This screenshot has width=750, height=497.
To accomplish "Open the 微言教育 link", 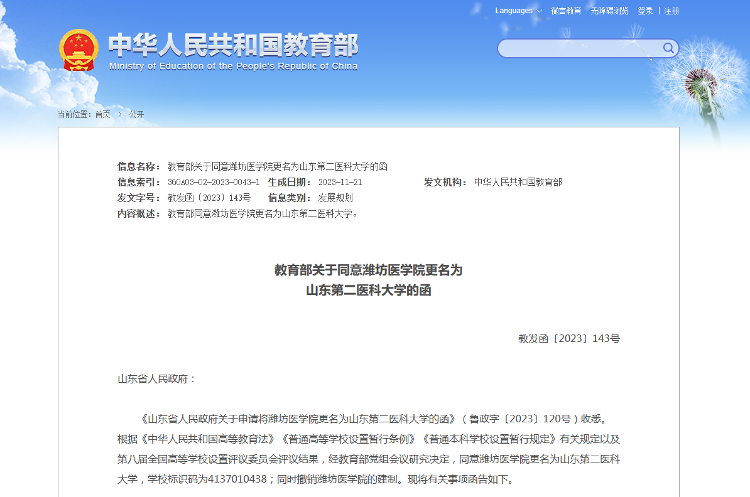I will click(566, 11).
